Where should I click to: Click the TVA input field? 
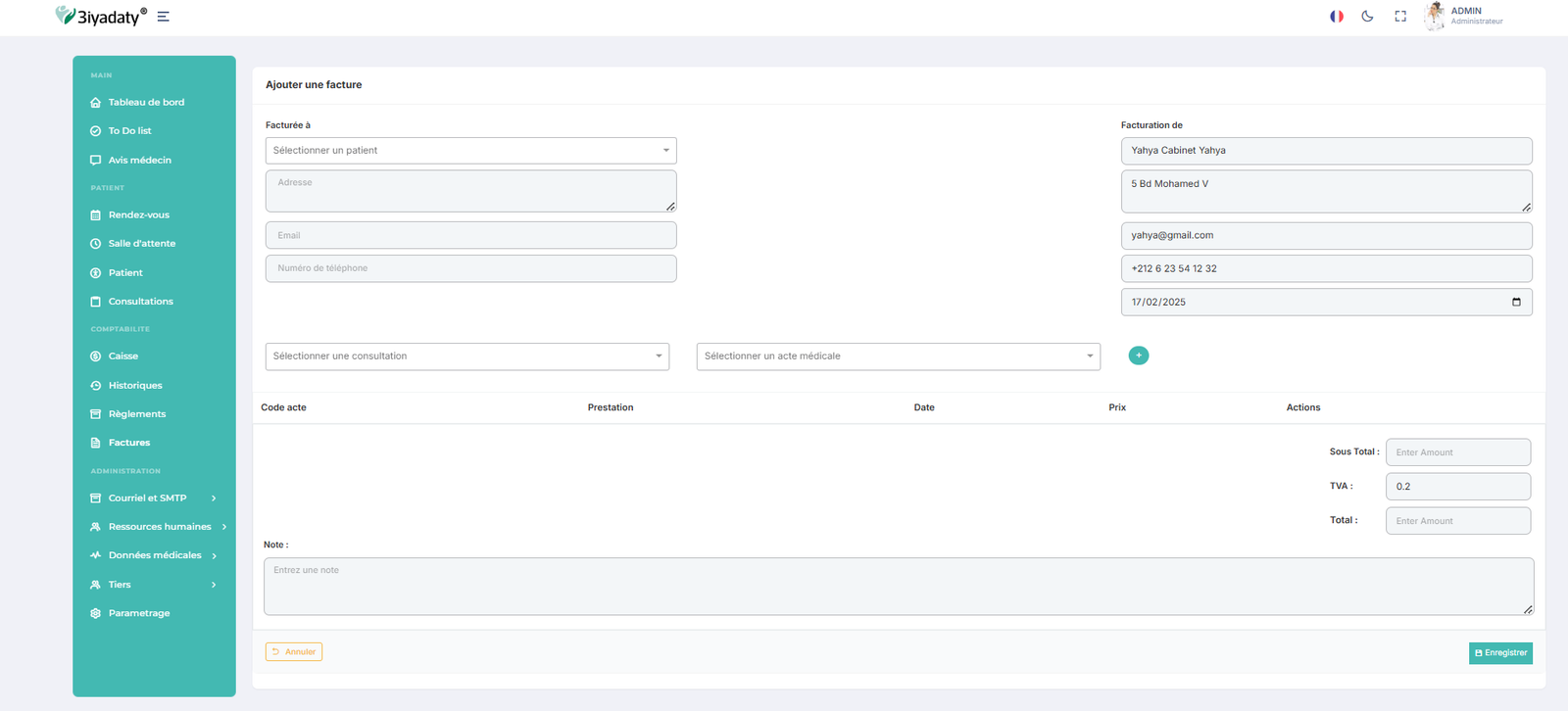click(1457, 487)
